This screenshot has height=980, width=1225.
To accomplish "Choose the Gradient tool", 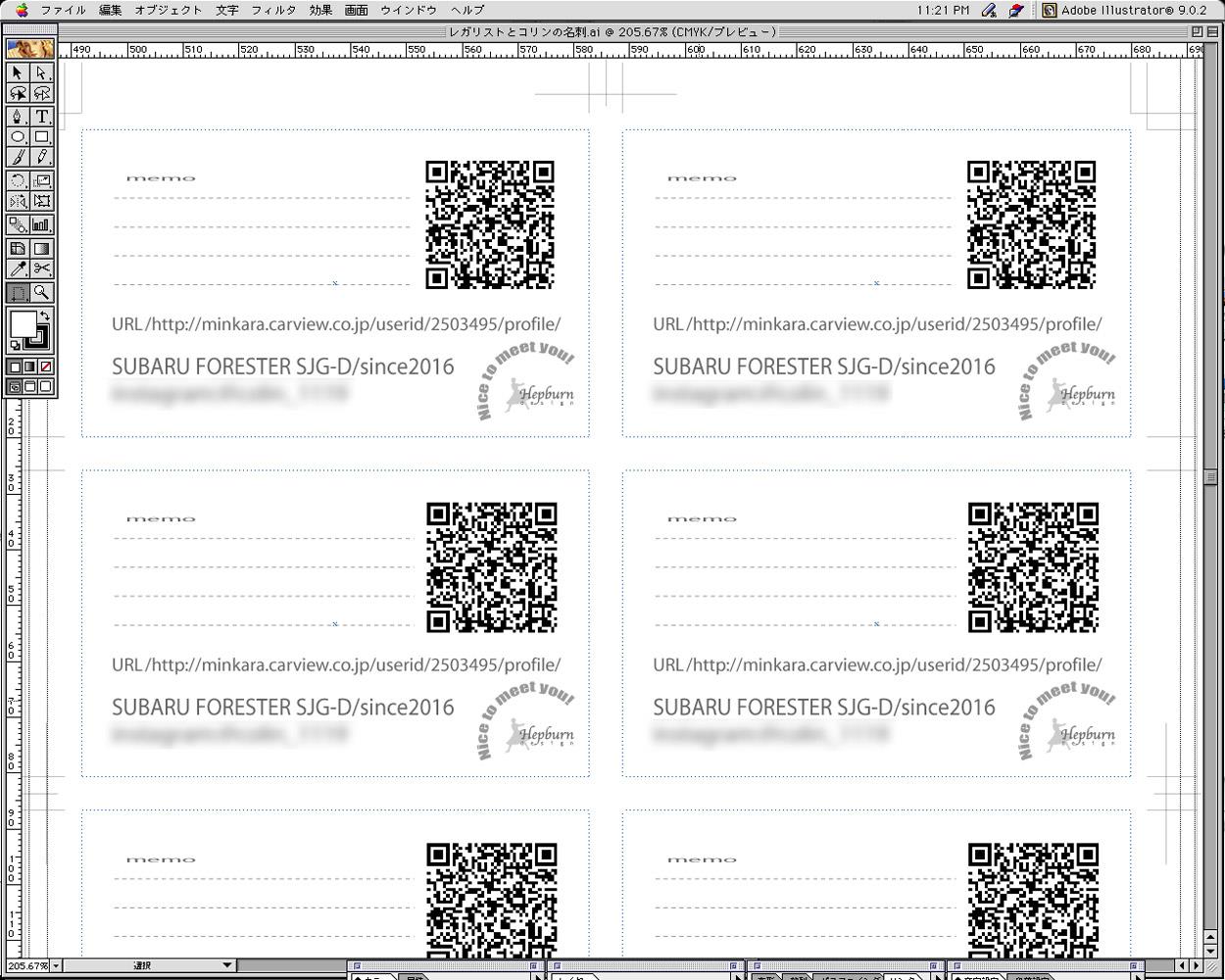I will pos(42,248).
